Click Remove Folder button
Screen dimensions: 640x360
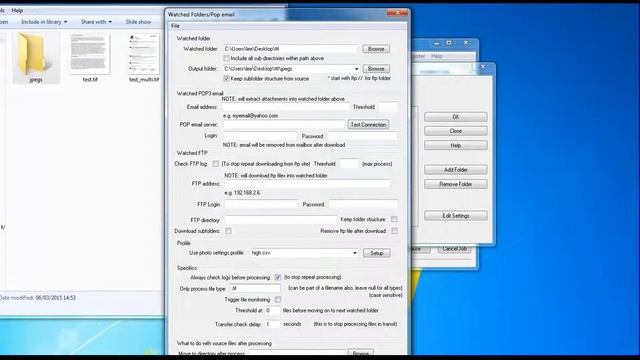click(x=456, y=184)
